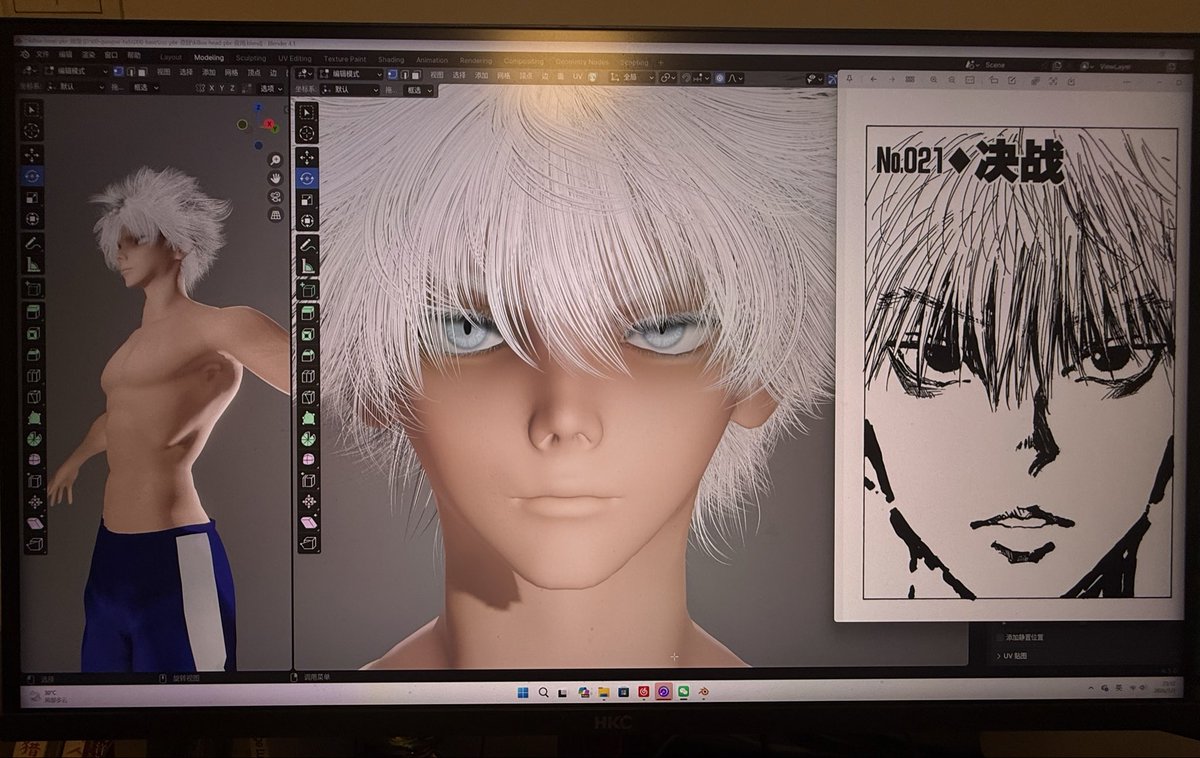Image resolution: width=1200 pixels, height=758 pixels.
Task: Open 全局 transform orientation dropdown
Action: click(x=632, y=77)
